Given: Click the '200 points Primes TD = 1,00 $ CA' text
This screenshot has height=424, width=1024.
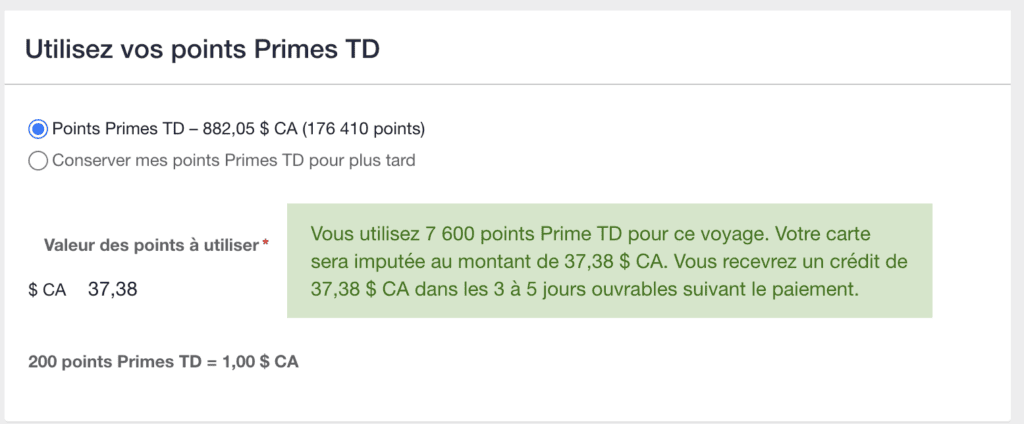Looking at the screenshot, I should click(x=163, y=361).
